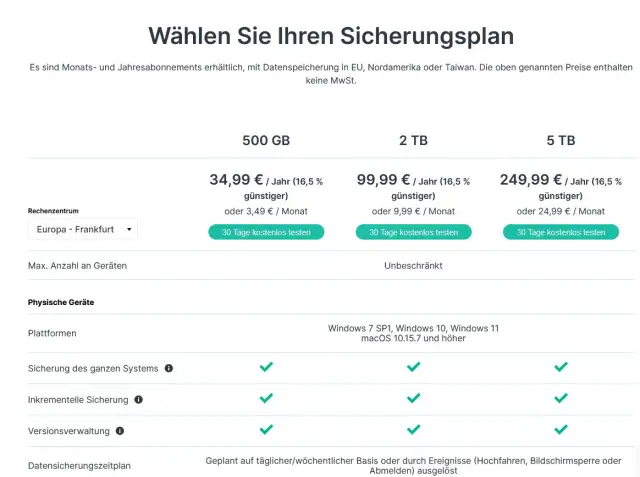Open the Rechenzentrum dropdown Europa - Frankfurt
This screenshot has height=477, width=640.
tap(82, 230)
